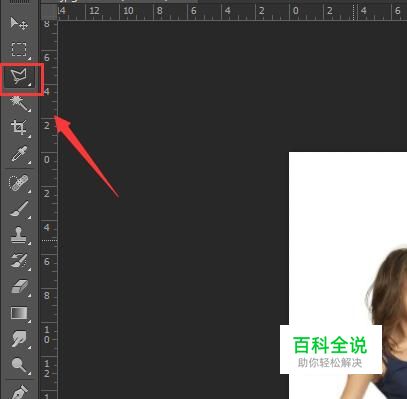Click the image canvas with the girl
407x399 pixels.
point(348,275)
